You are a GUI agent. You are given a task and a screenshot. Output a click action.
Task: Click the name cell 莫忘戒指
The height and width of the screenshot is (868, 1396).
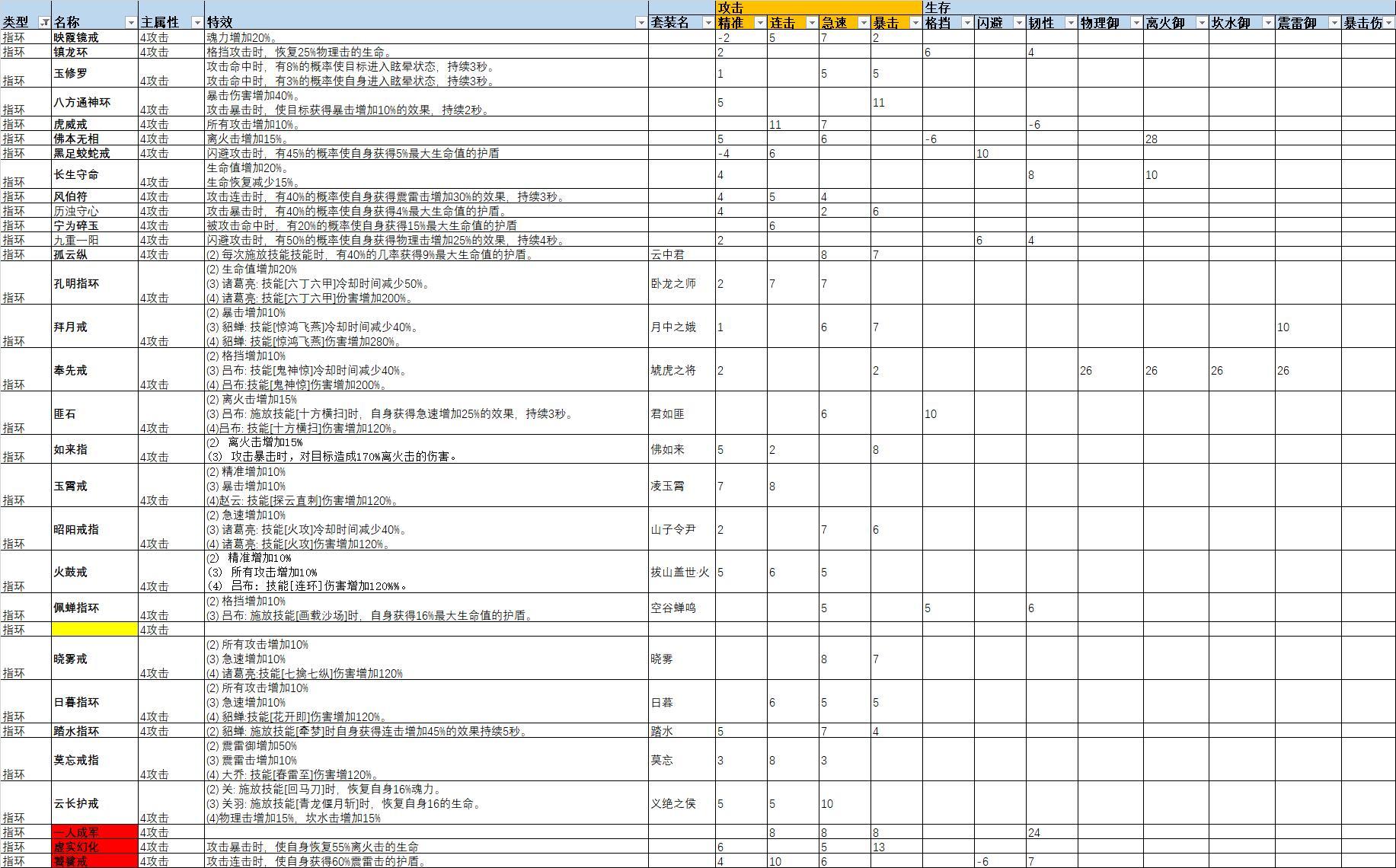(x=94, y=760)
